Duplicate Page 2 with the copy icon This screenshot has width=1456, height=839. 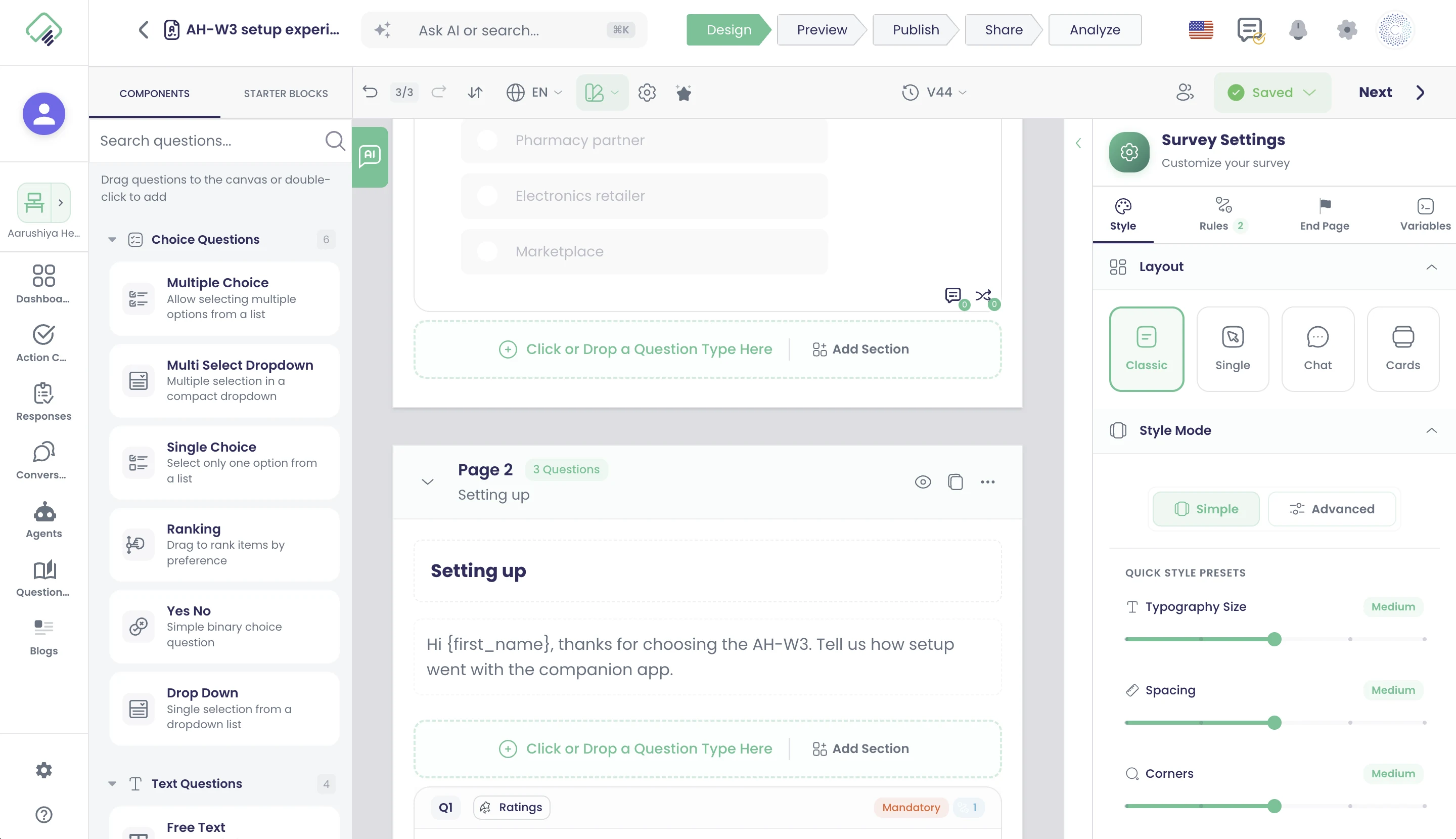click(x=955, y=482)
